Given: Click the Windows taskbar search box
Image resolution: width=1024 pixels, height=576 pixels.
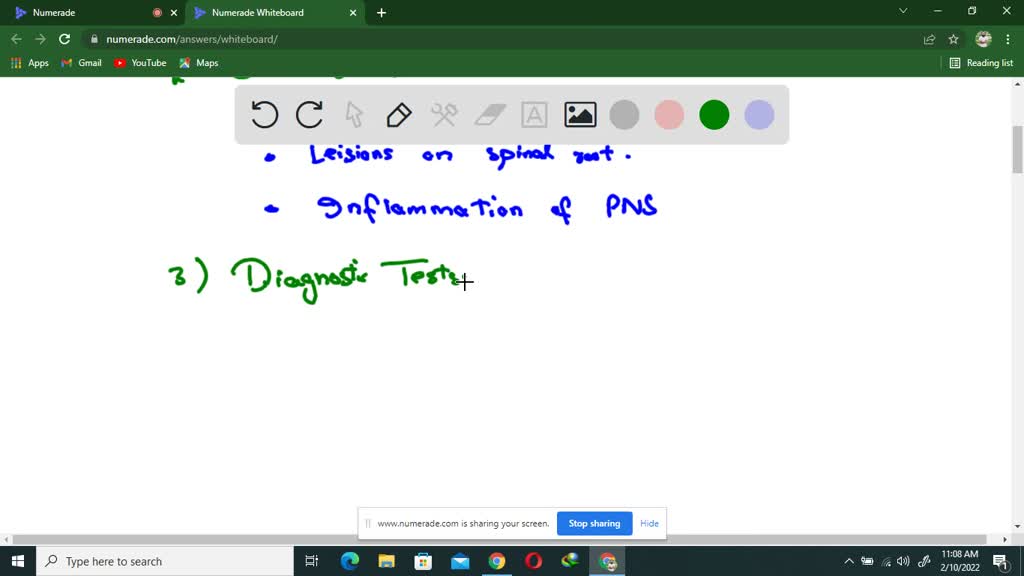Looking at the screenshot, I should pyautogui.click(x=165, y=561).
